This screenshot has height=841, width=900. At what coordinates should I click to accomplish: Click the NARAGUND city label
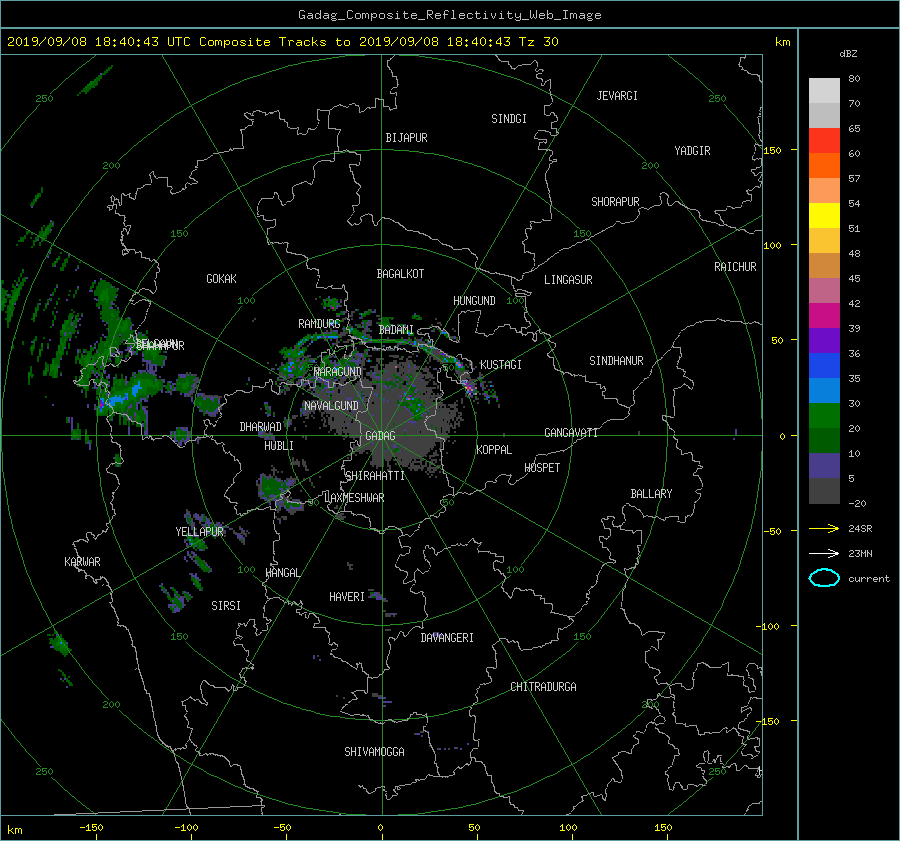(x=338, y=372)
